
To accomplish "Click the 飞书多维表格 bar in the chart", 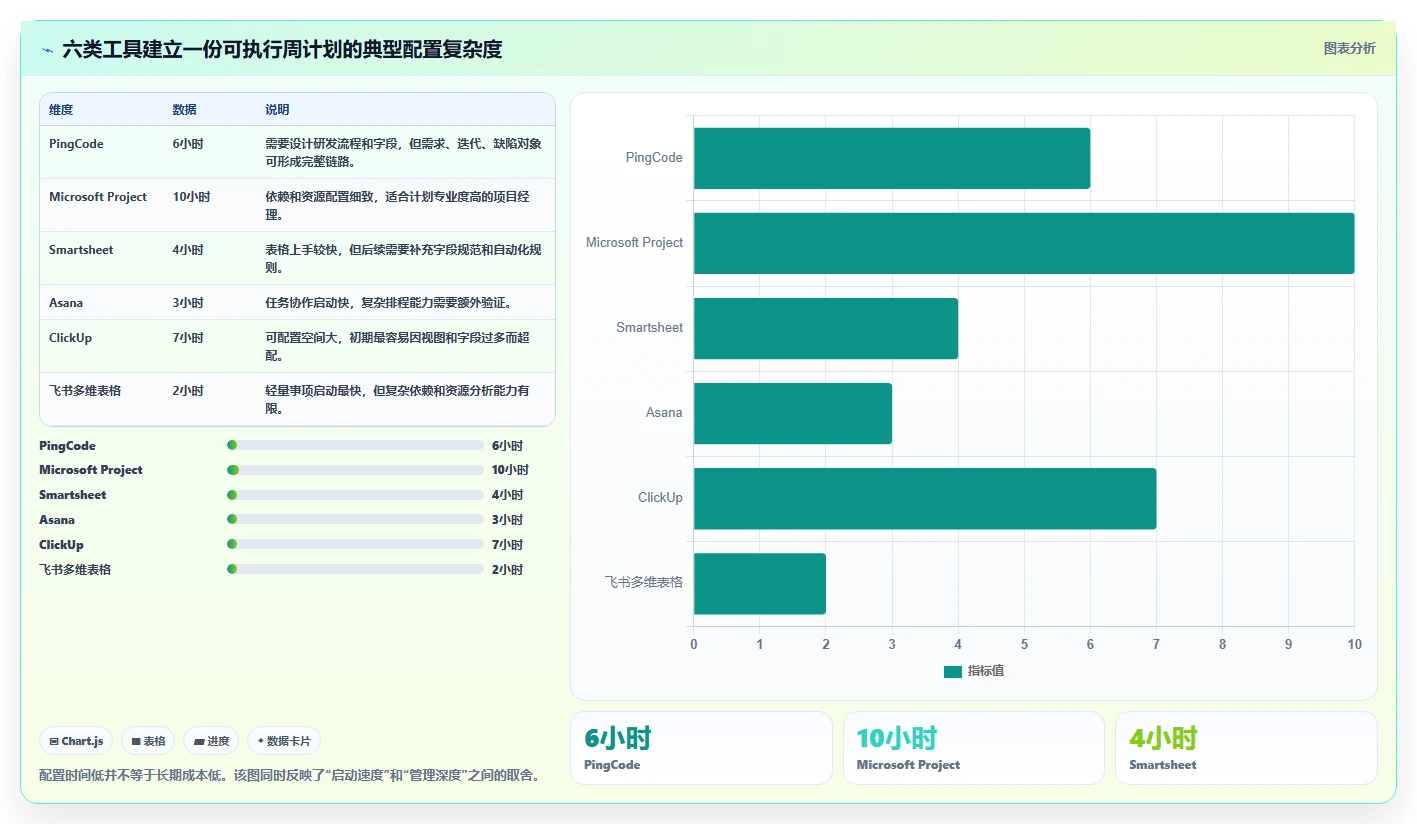I will [x=760, y=583].
